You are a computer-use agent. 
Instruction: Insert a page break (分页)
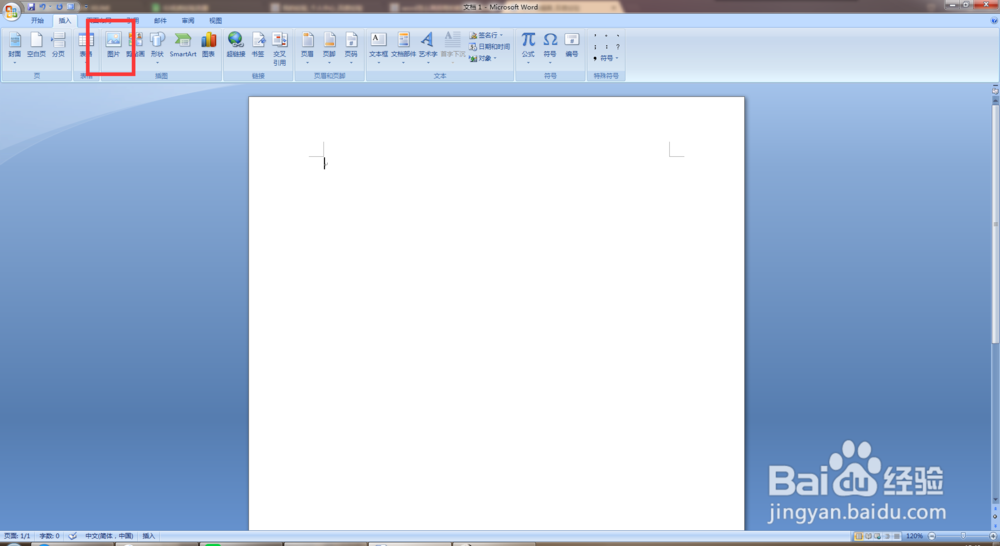(58, 47)
